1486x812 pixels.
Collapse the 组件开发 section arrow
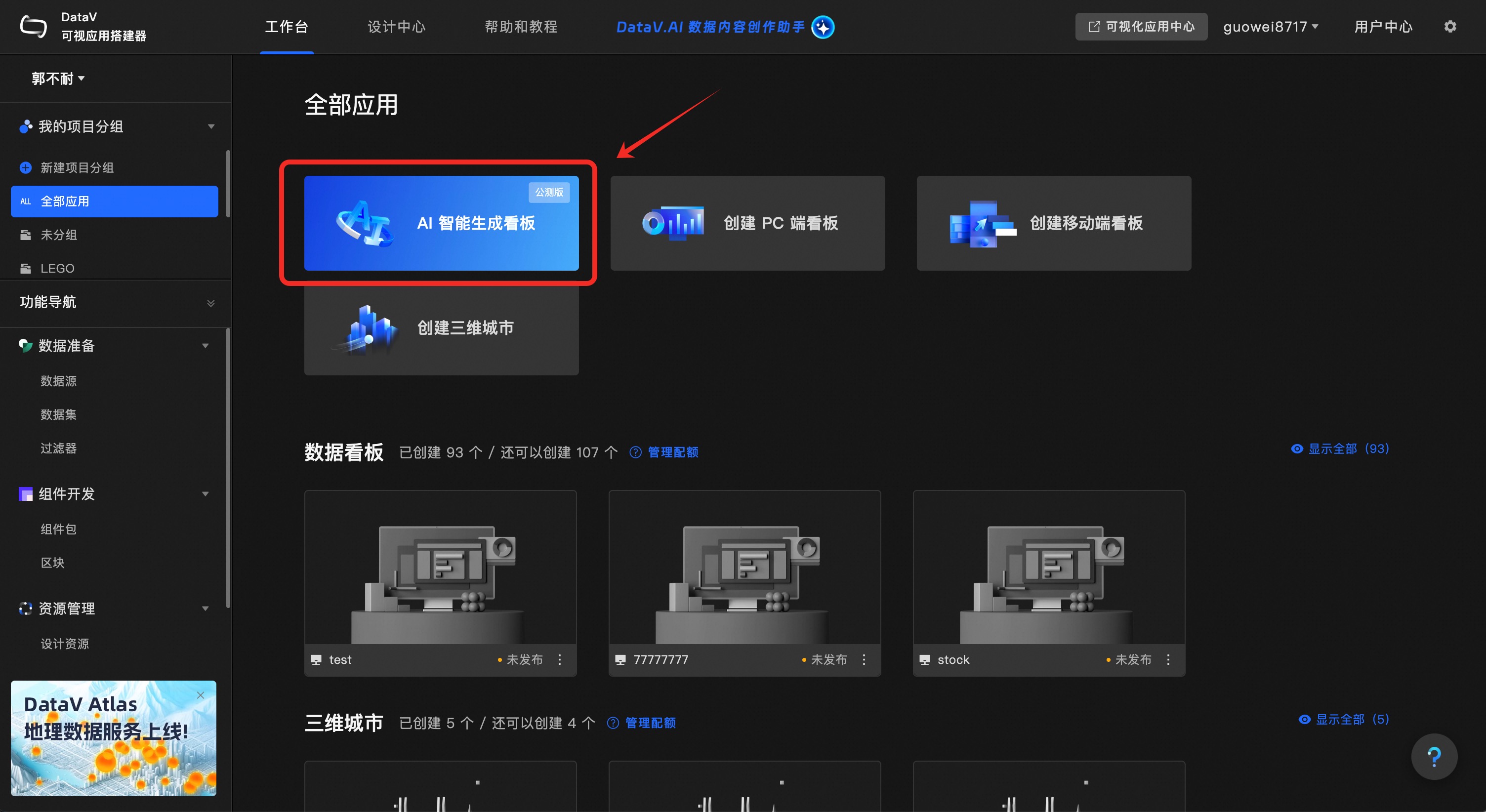(206, 494)
